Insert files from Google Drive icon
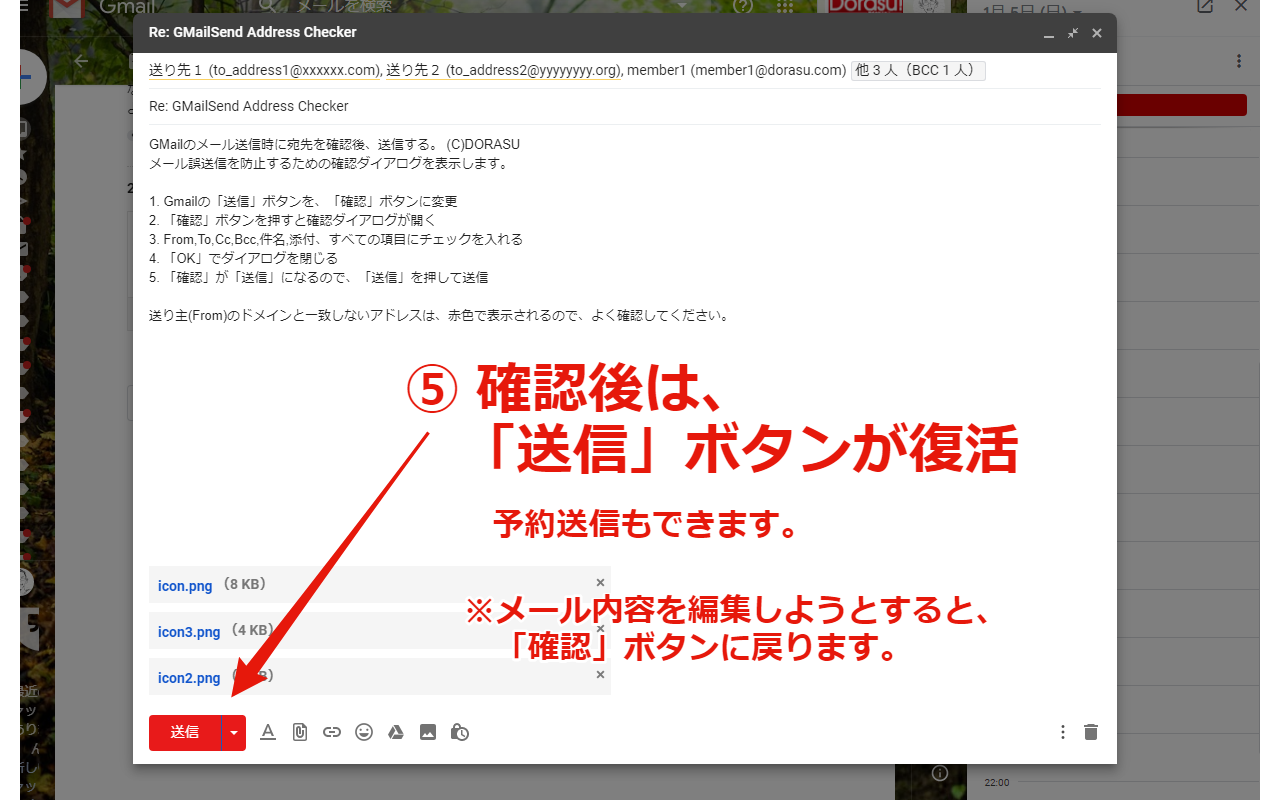The width and height of the screenshot is (1280, 800). (396, 732)
